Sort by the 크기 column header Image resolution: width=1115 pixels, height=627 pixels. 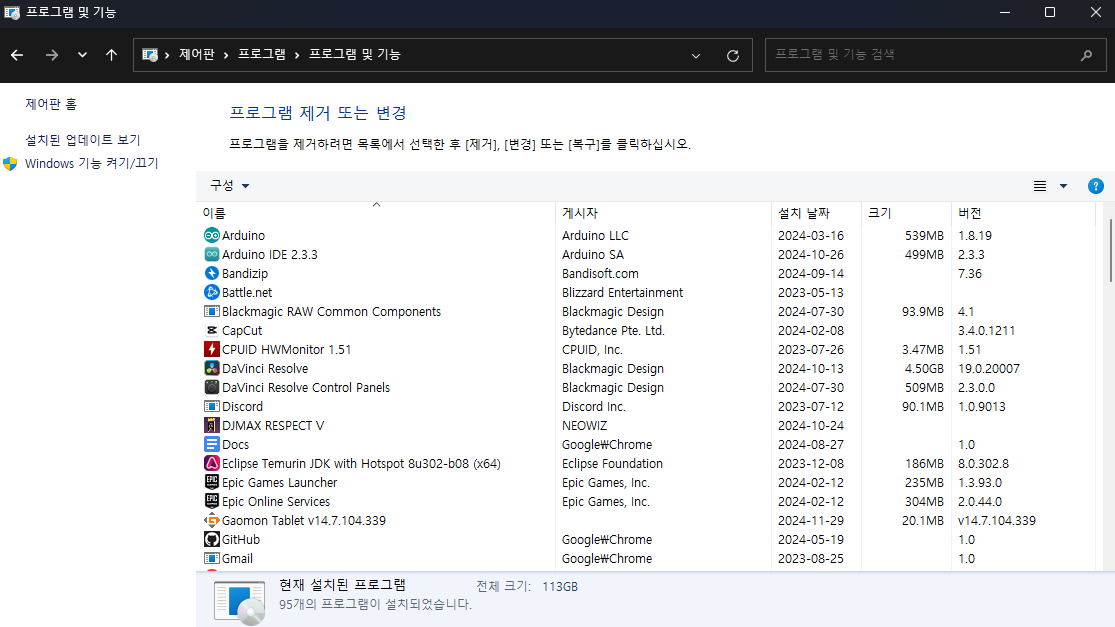pos(906,213)
